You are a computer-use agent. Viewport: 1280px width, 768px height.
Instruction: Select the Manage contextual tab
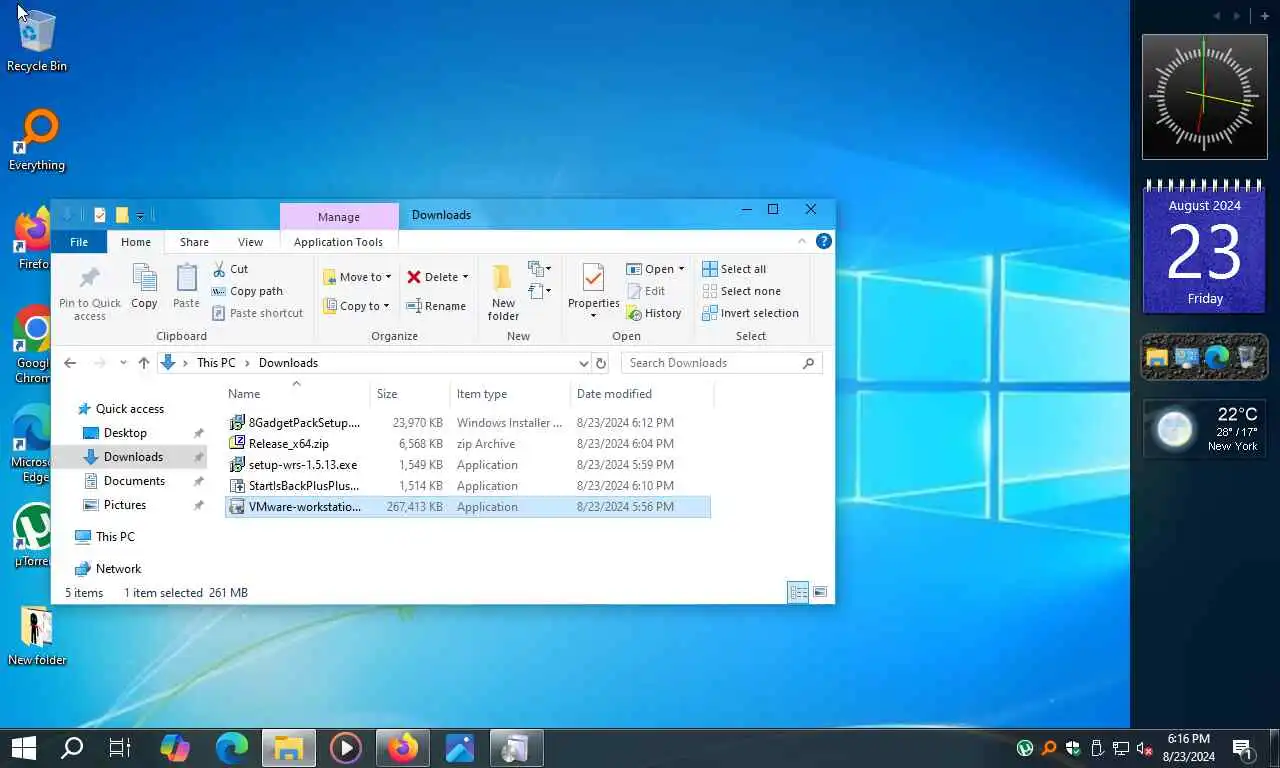tap(339, 217)
